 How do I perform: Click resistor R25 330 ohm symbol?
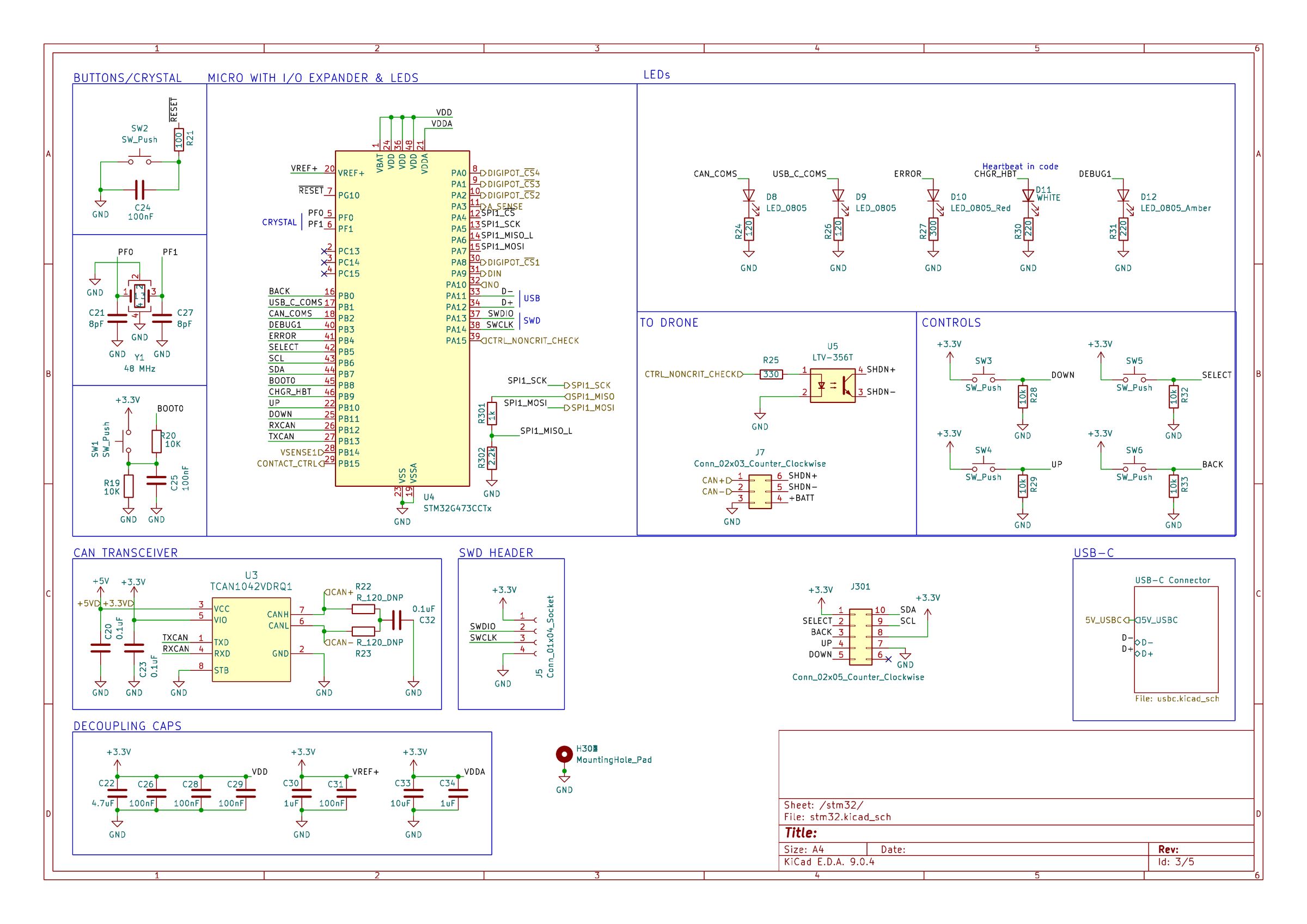[771, 374]
